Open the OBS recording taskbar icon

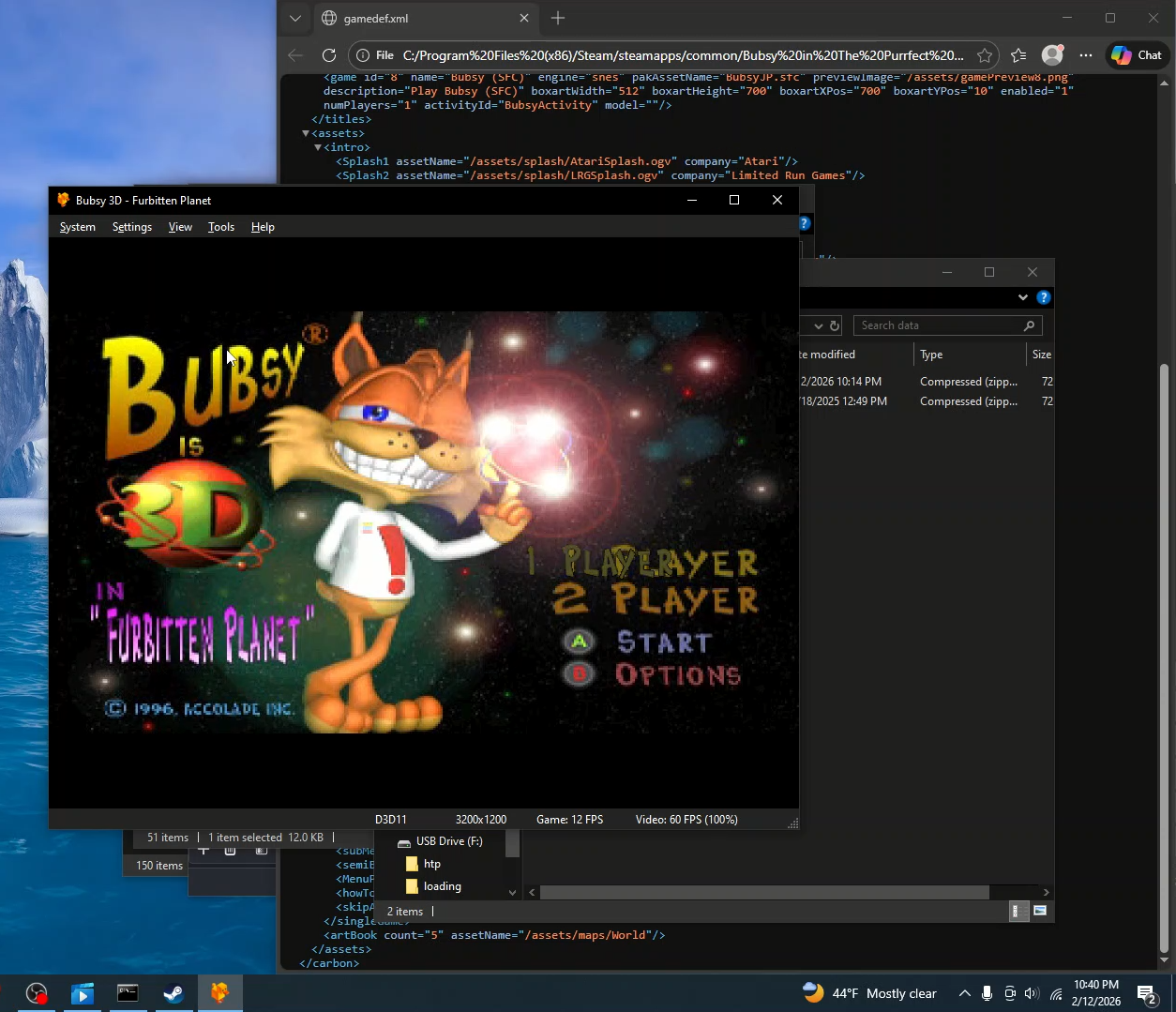pos(37,993)
